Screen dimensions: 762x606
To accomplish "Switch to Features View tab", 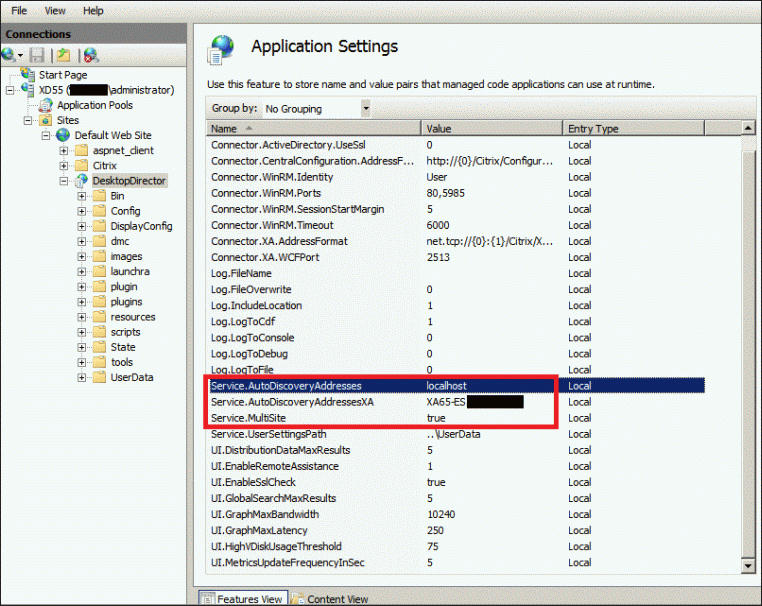I will 243,599.
